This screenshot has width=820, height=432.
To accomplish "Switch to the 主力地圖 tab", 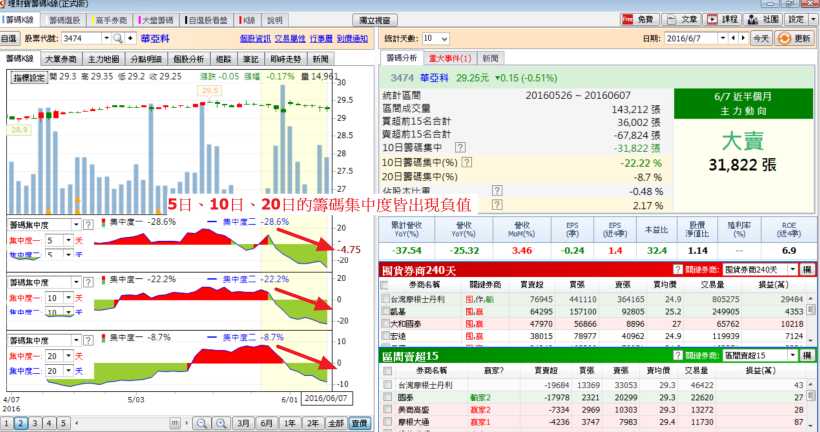I will point(104,60).
